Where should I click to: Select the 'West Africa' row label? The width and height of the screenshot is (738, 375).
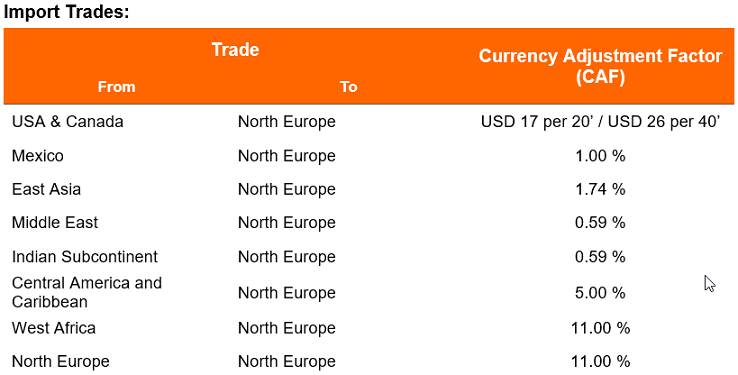coord(54,328)
